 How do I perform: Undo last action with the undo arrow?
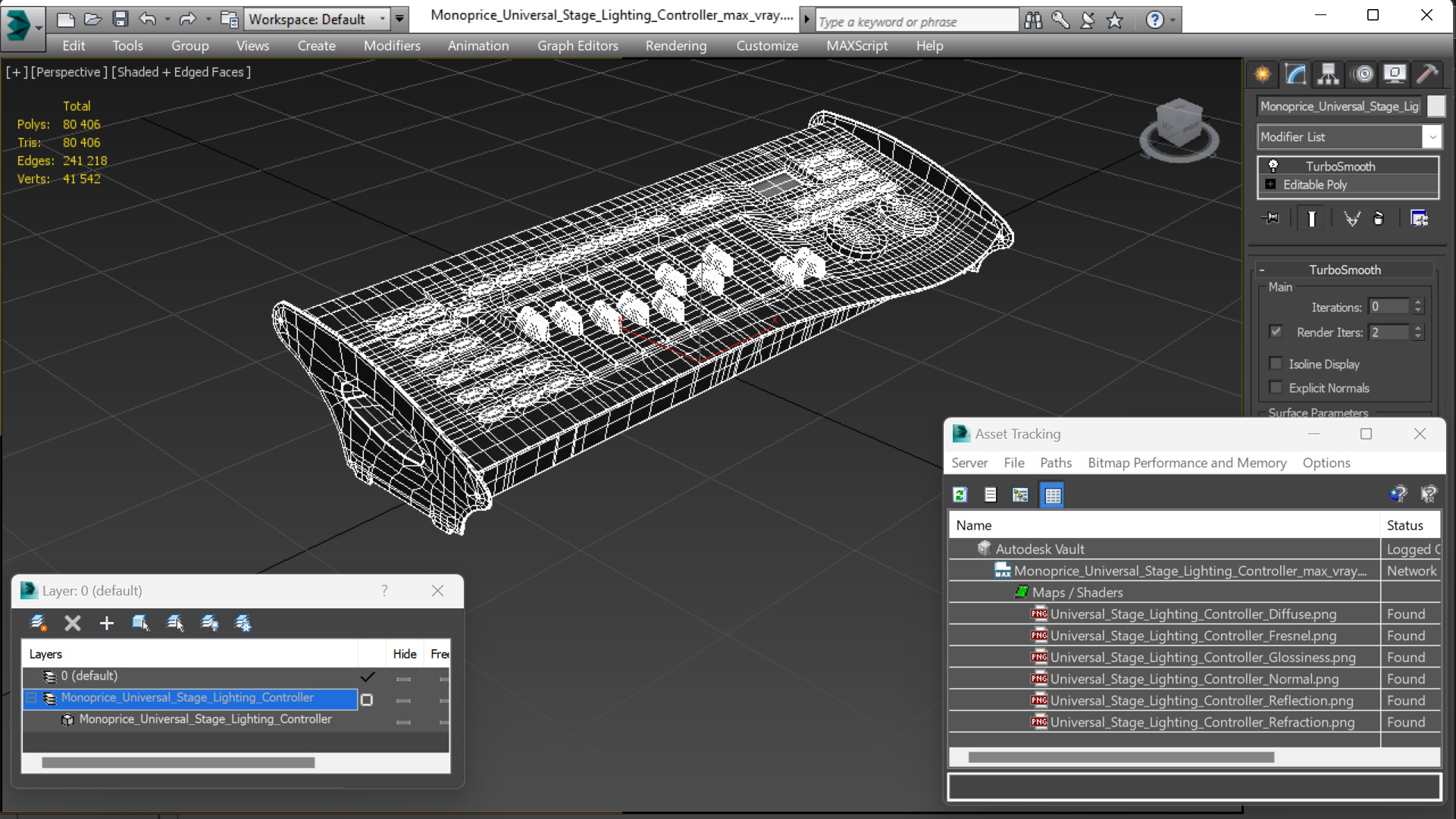148,19
